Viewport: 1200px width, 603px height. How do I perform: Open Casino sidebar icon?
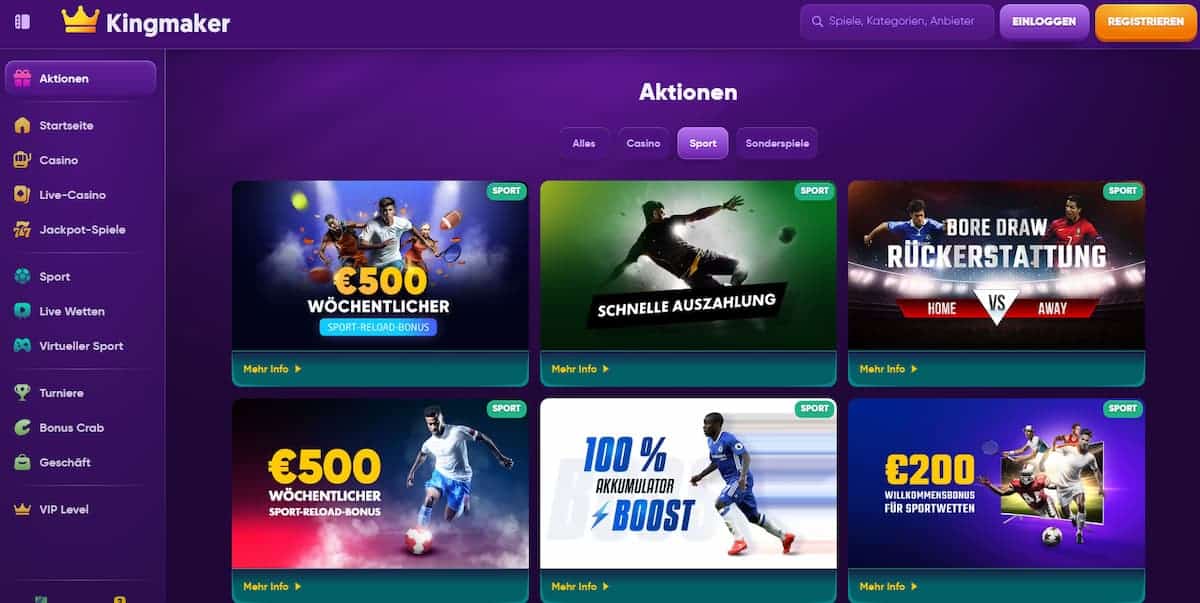(22, 160)
